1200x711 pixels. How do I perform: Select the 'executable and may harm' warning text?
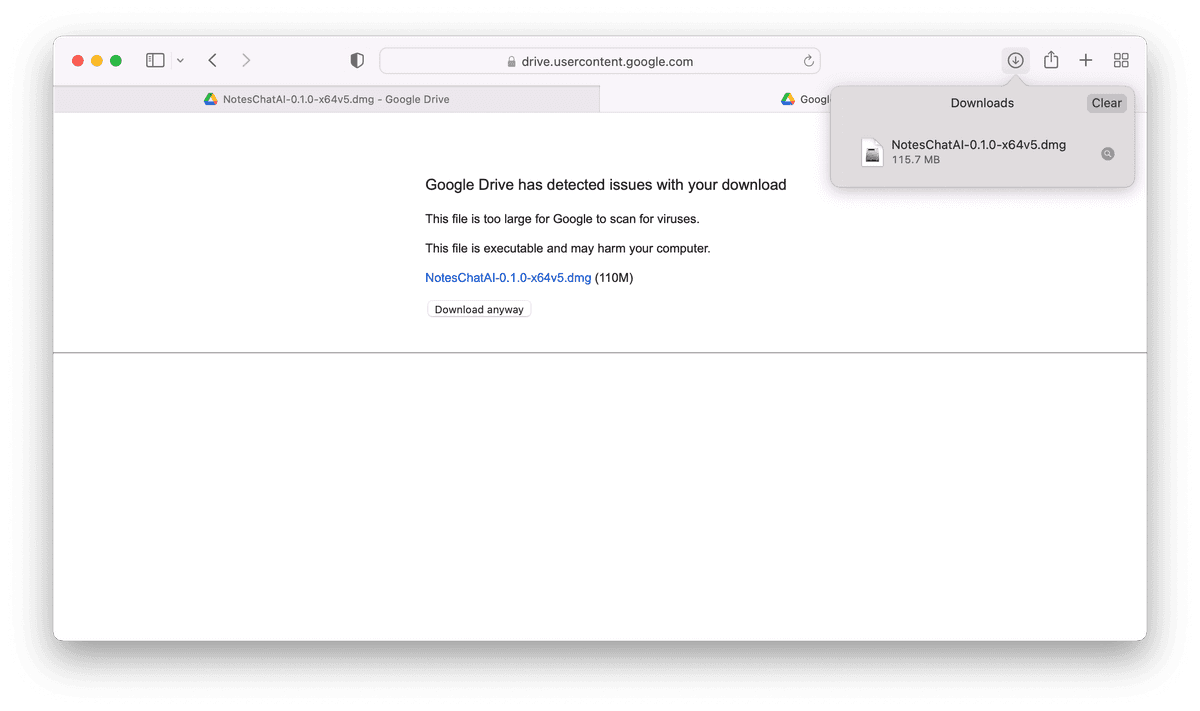[x=568, y=248]
